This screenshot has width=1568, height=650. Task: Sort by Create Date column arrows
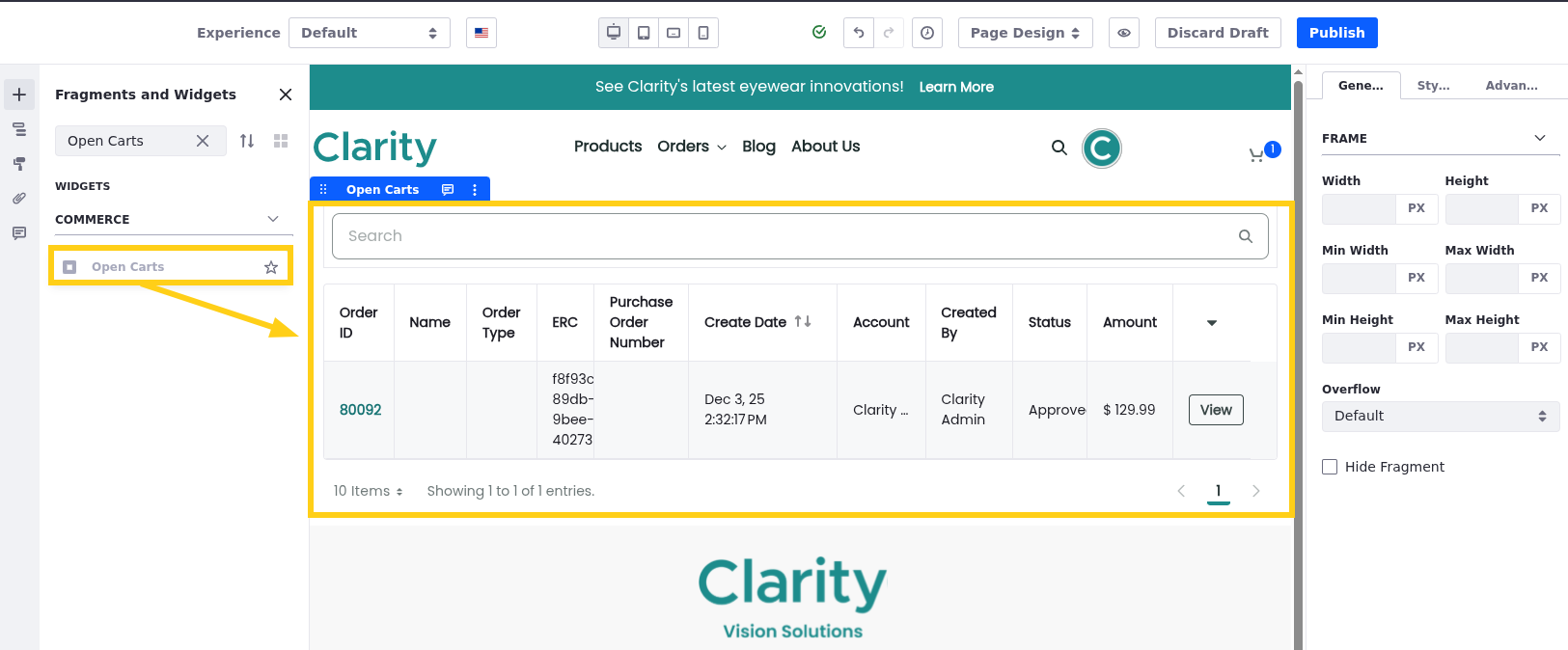803,322
